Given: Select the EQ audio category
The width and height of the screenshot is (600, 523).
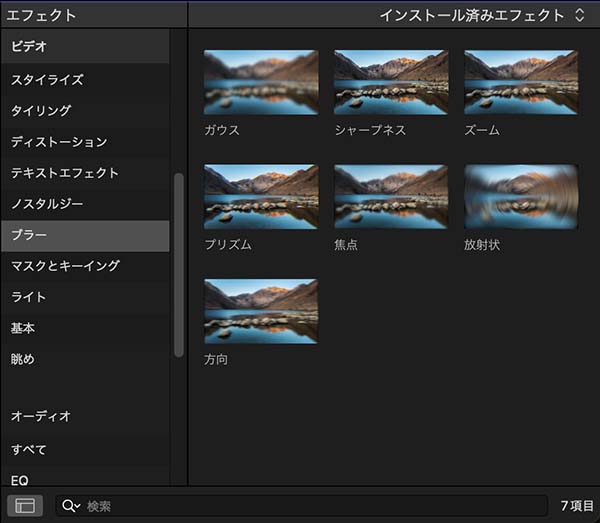Looking at the screenshot, I should coord(85,479).
